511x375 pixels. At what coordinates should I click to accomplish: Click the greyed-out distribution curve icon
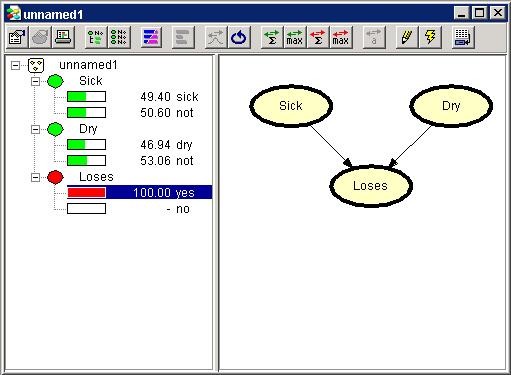[216, 37]
